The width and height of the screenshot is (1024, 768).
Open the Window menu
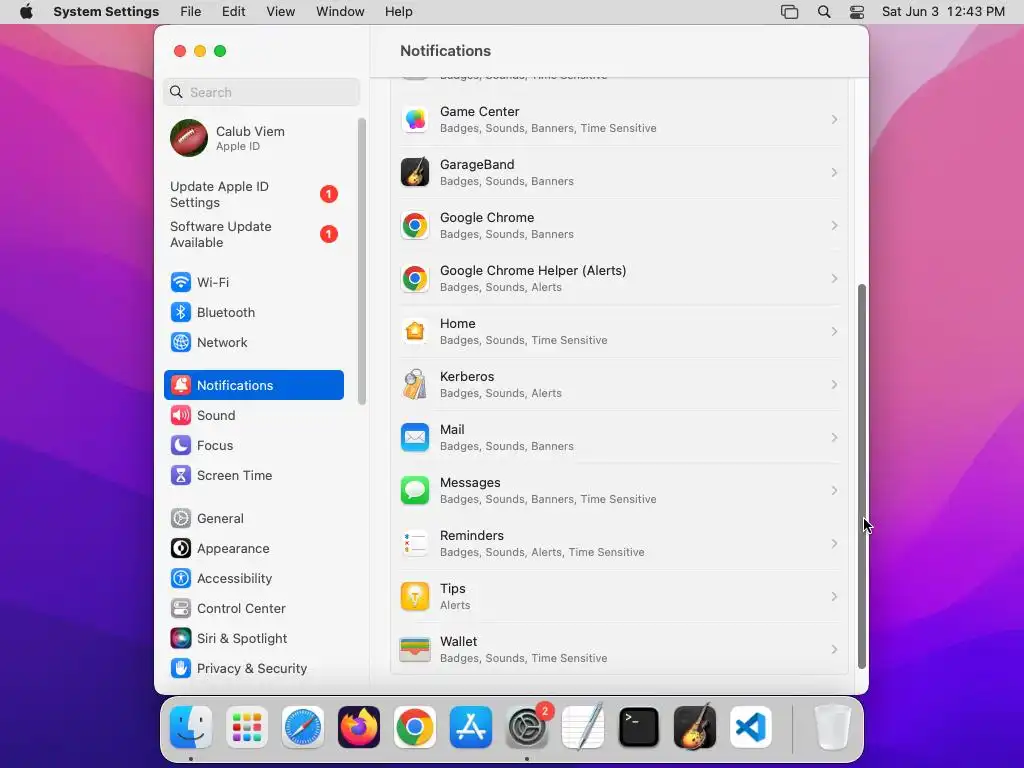coord(340,12)
